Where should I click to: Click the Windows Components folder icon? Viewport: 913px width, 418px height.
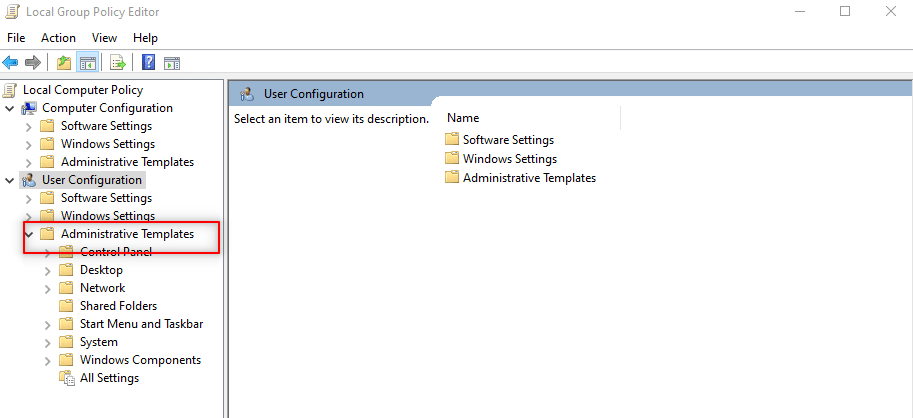(66, 360)
